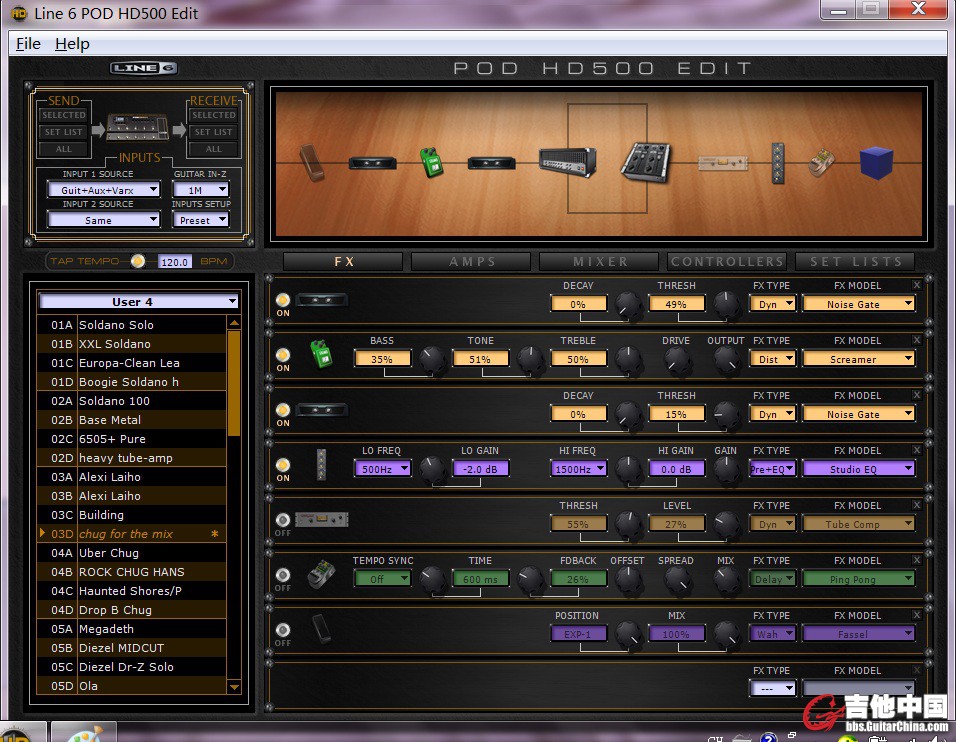The width and height of the screenshot is (956, 742).
Task: Select the mixer block in signal chain
Action: 645,161
